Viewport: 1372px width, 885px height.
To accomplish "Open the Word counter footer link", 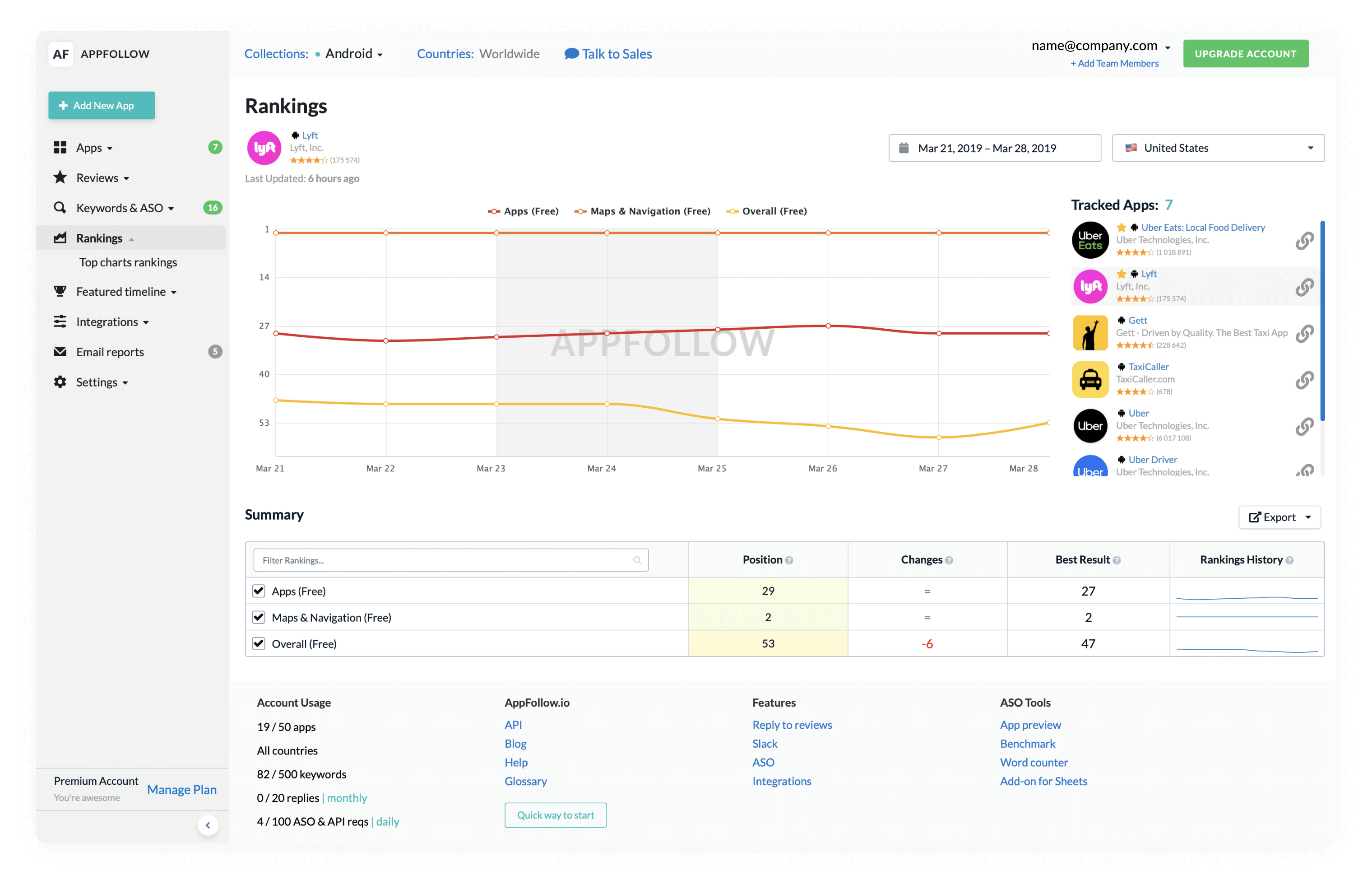I will tap(1034, 763).
